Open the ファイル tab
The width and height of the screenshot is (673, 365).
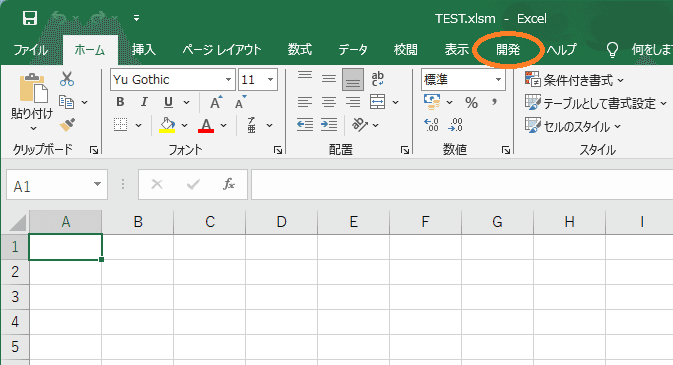pos(30,50)
